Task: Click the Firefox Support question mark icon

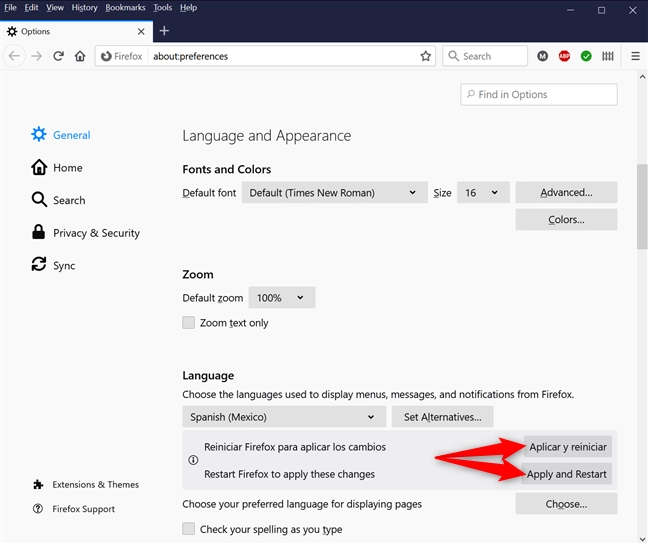Action: click(x=38, y=509)
